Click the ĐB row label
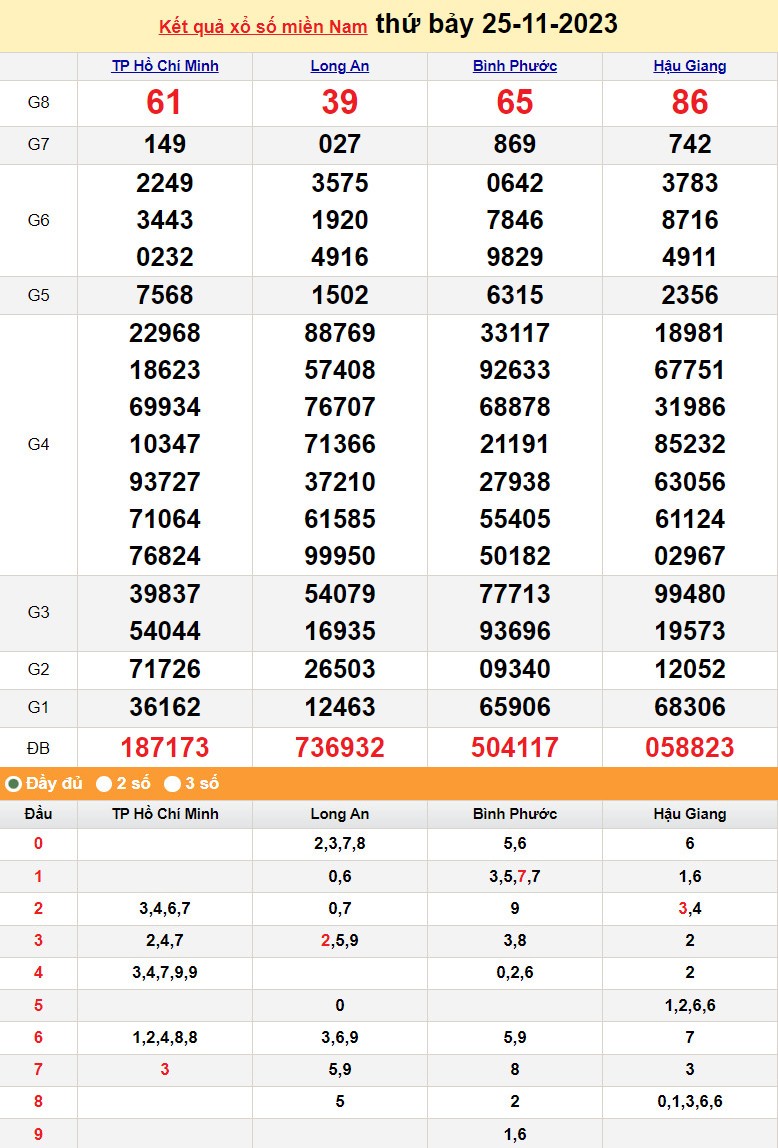This screenshot has height=1148, width=778. click(38, 747)
